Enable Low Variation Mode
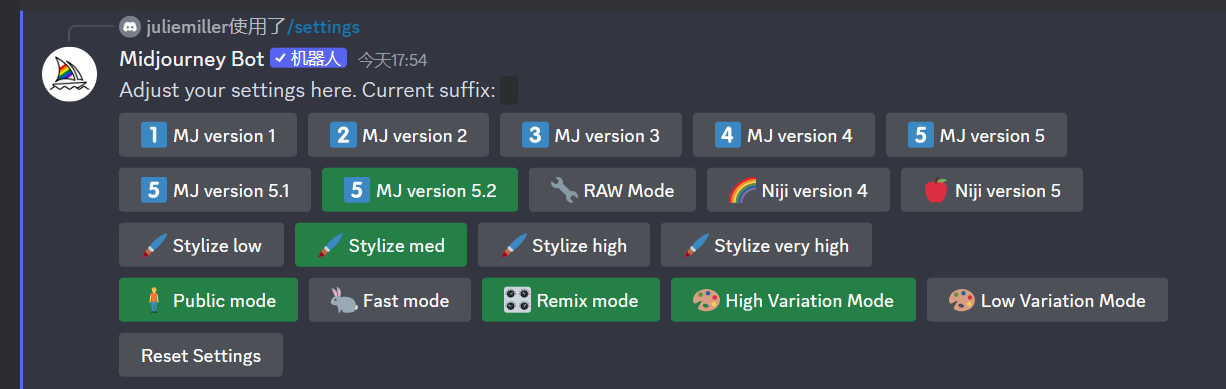 click(1047, 300)
